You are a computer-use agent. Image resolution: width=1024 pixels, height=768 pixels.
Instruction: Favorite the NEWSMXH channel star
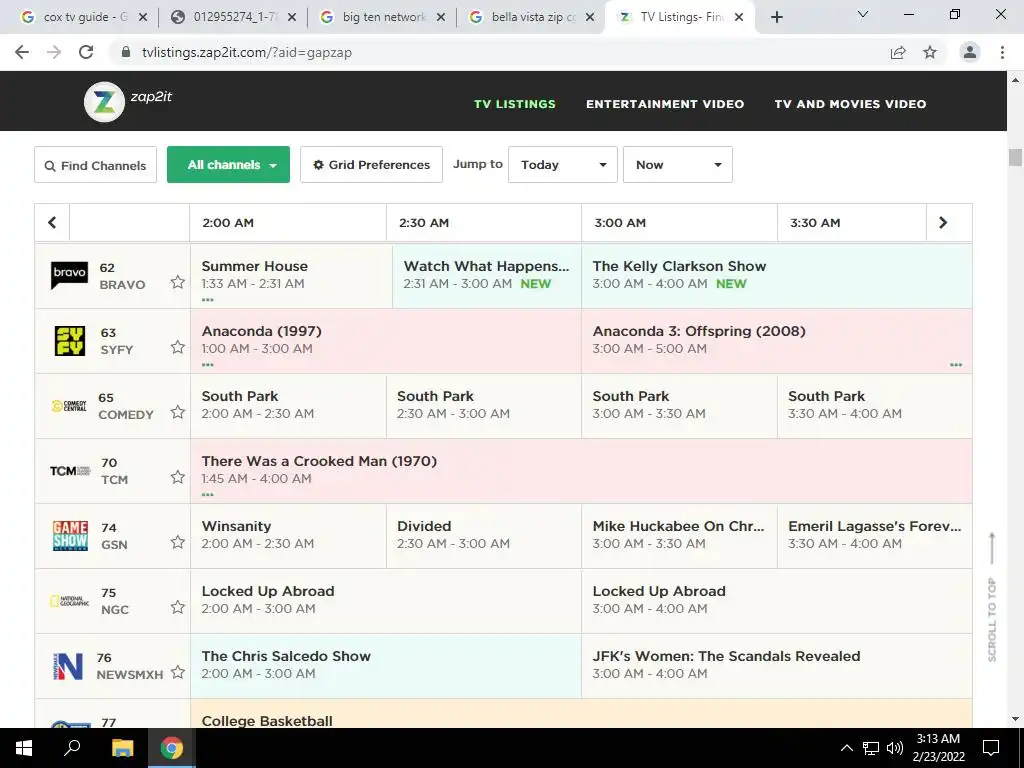[178, 672]
